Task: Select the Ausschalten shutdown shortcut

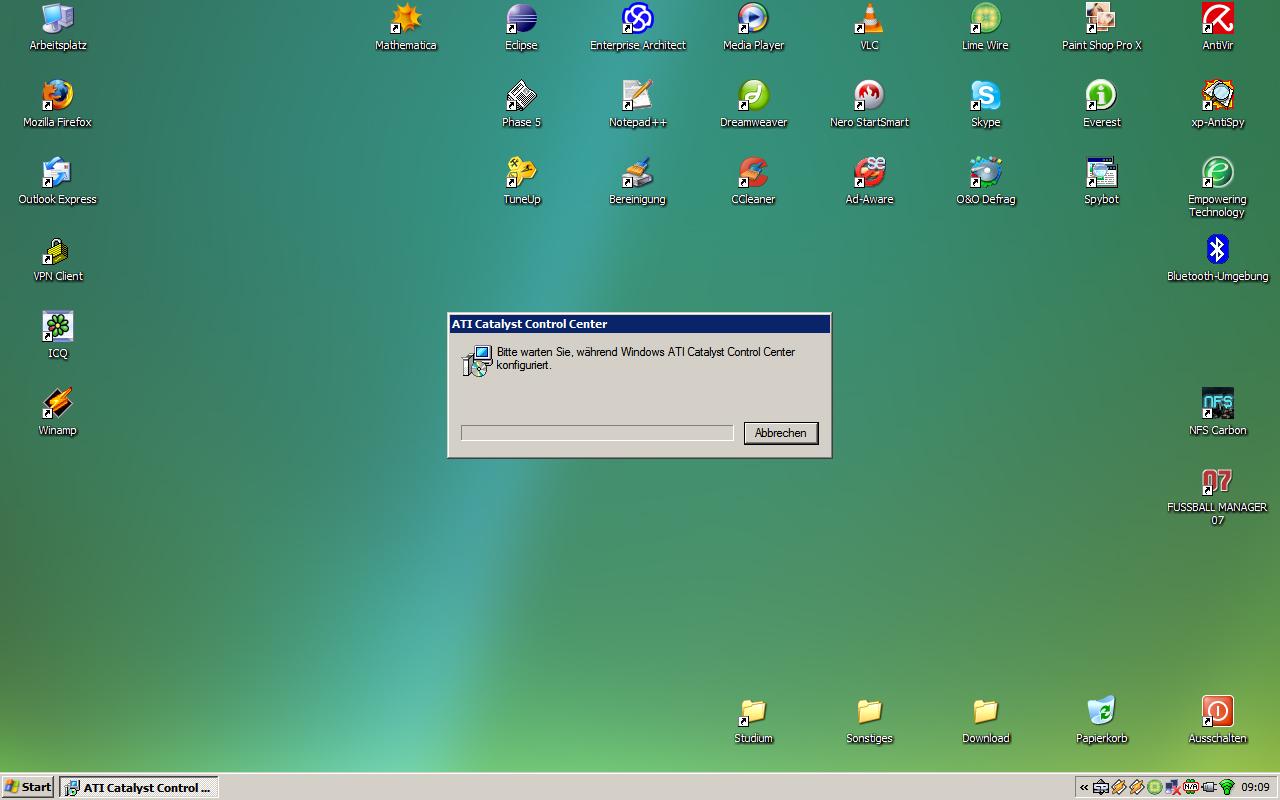Action: [x=1217, y=711]
